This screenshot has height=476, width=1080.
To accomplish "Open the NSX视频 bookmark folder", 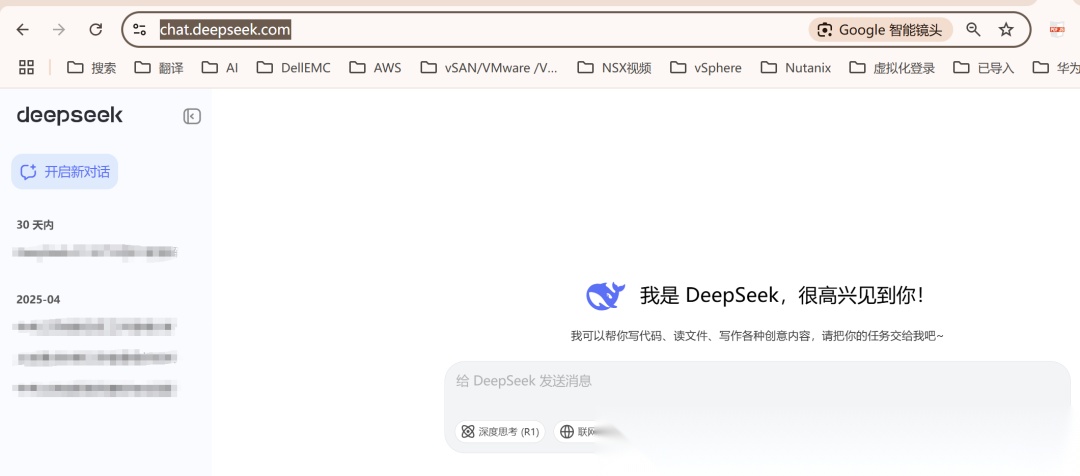I will 614,68.
